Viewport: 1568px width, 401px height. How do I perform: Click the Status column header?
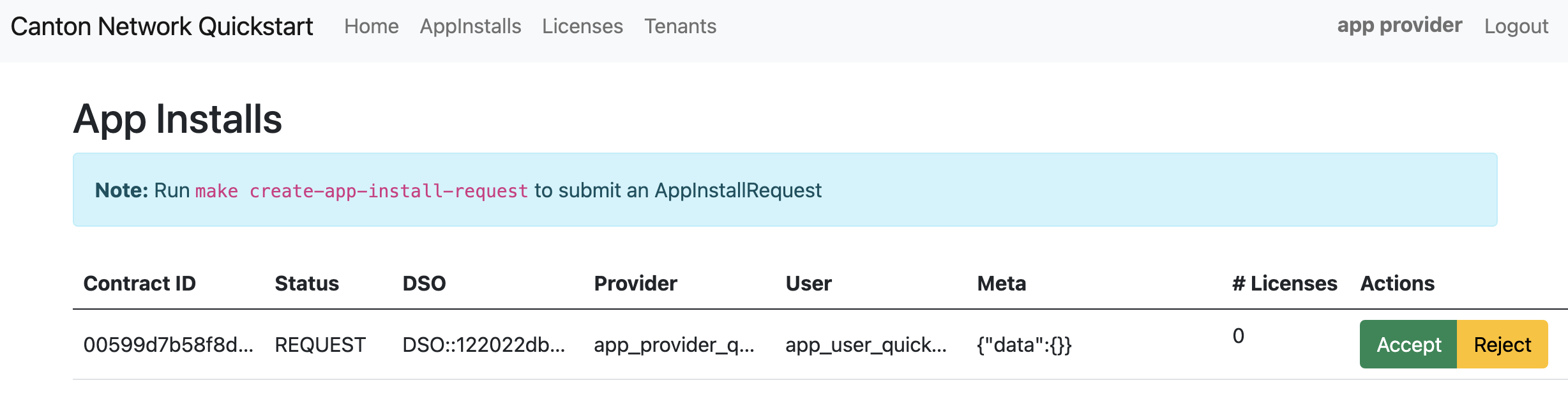coord(306,284)
